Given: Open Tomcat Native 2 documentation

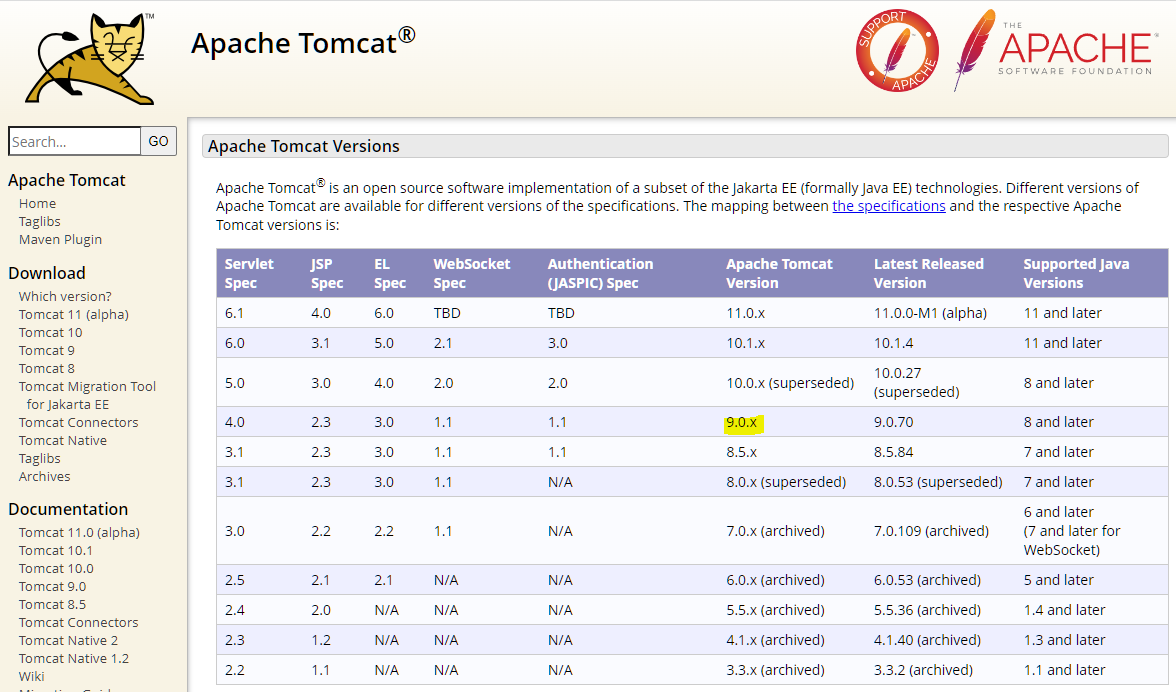Looking at the screenshot, I should click(68, 640).
